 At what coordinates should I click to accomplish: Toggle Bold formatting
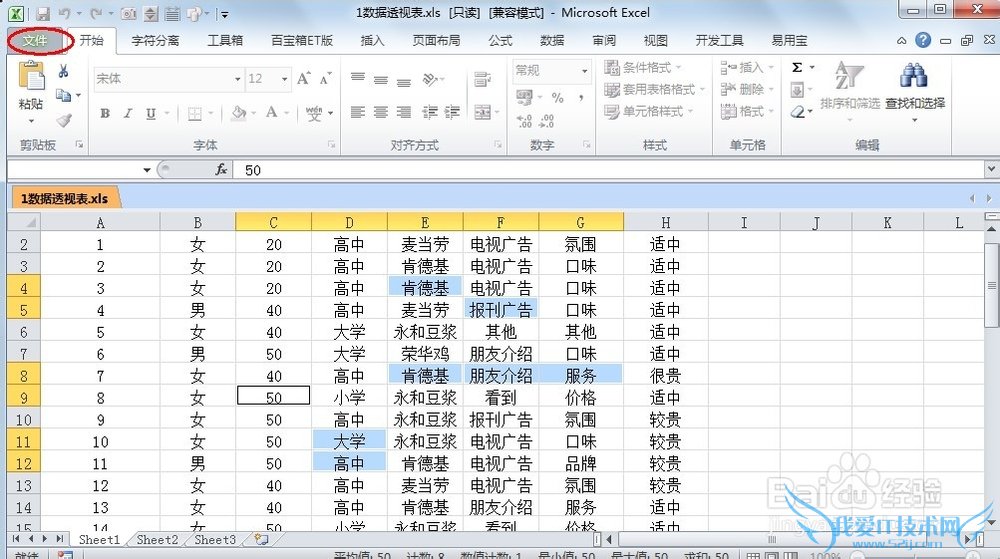(x=105, y=114)
